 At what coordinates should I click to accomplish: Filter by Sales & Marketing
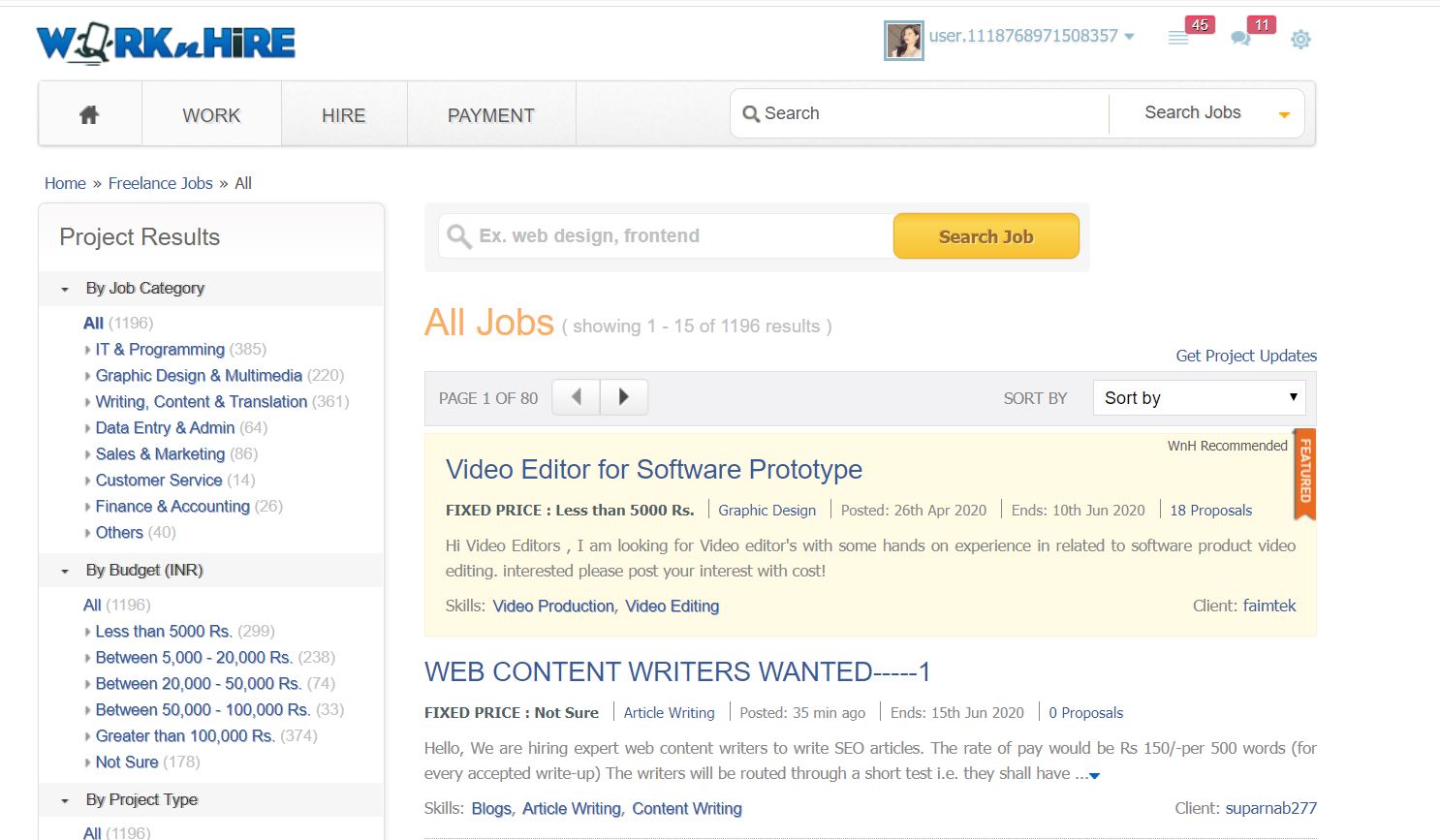click(x=160, y=453)
